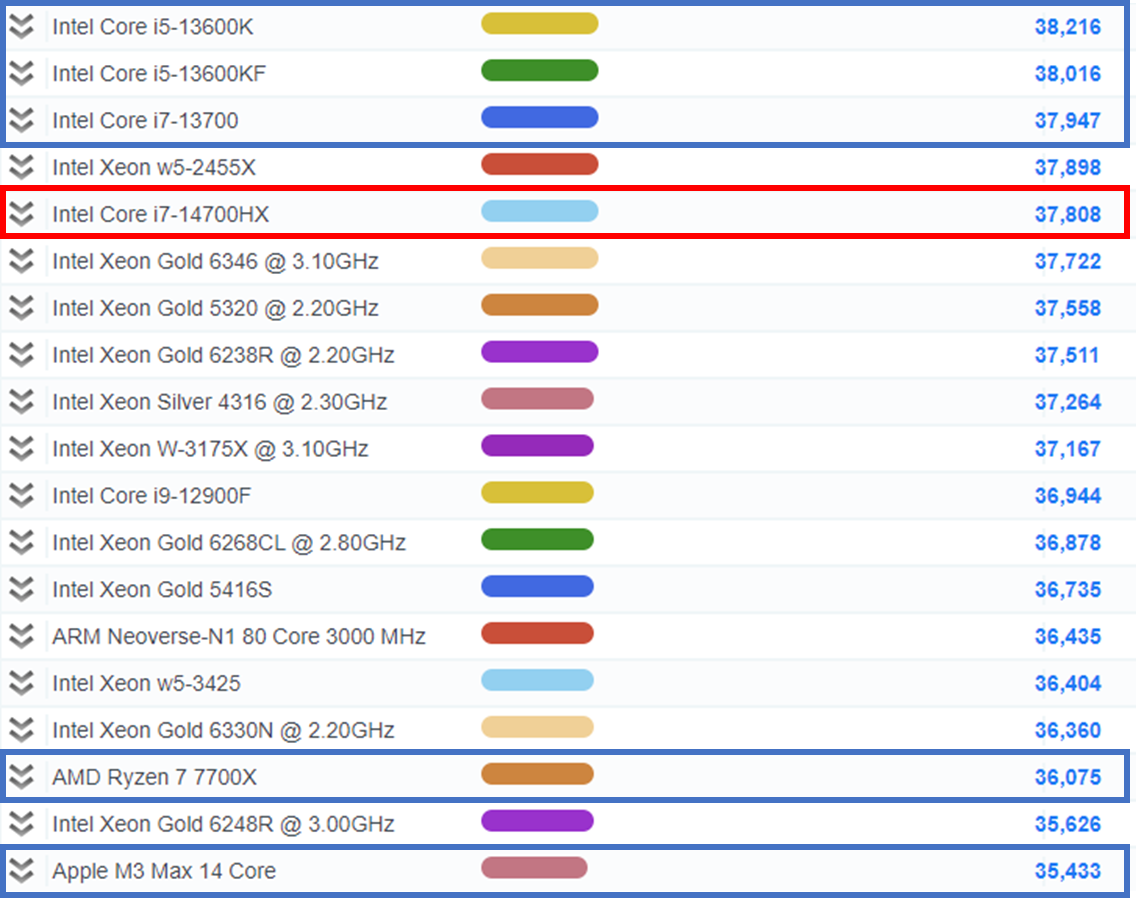Click the score 37,722
1136x898 pixels.
click(1068, 261)
